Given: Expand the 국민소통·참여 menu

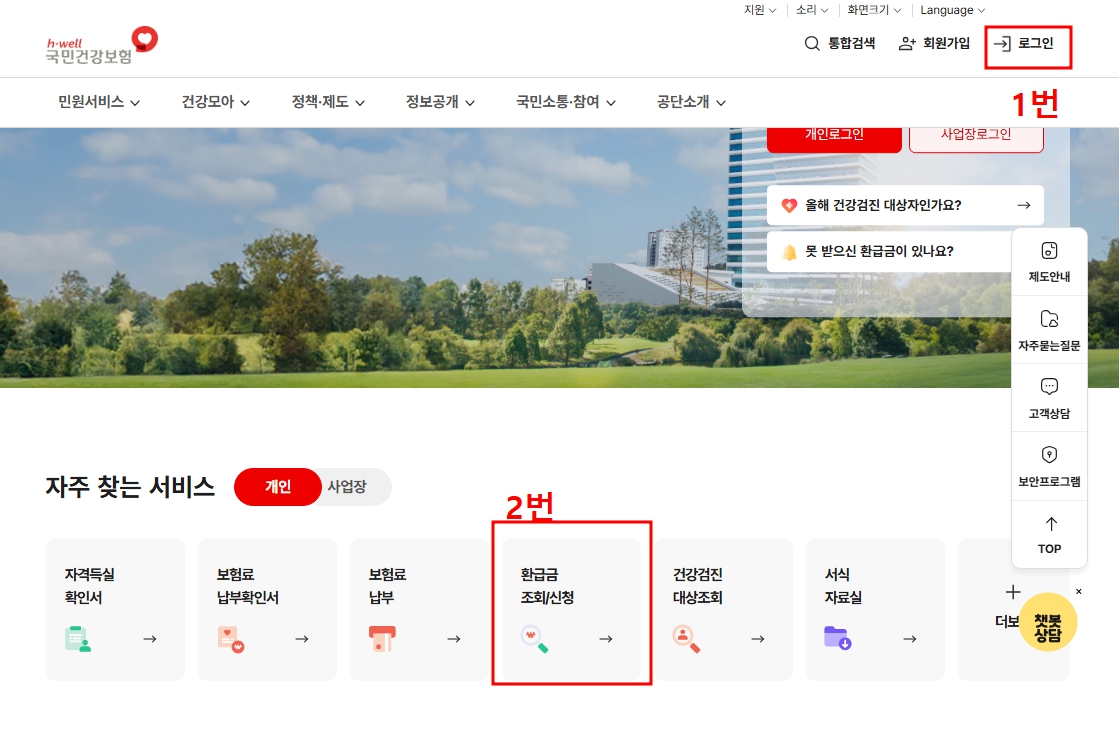Looking at the screenshot, I should pyautogui.click(x=566, y=102).
